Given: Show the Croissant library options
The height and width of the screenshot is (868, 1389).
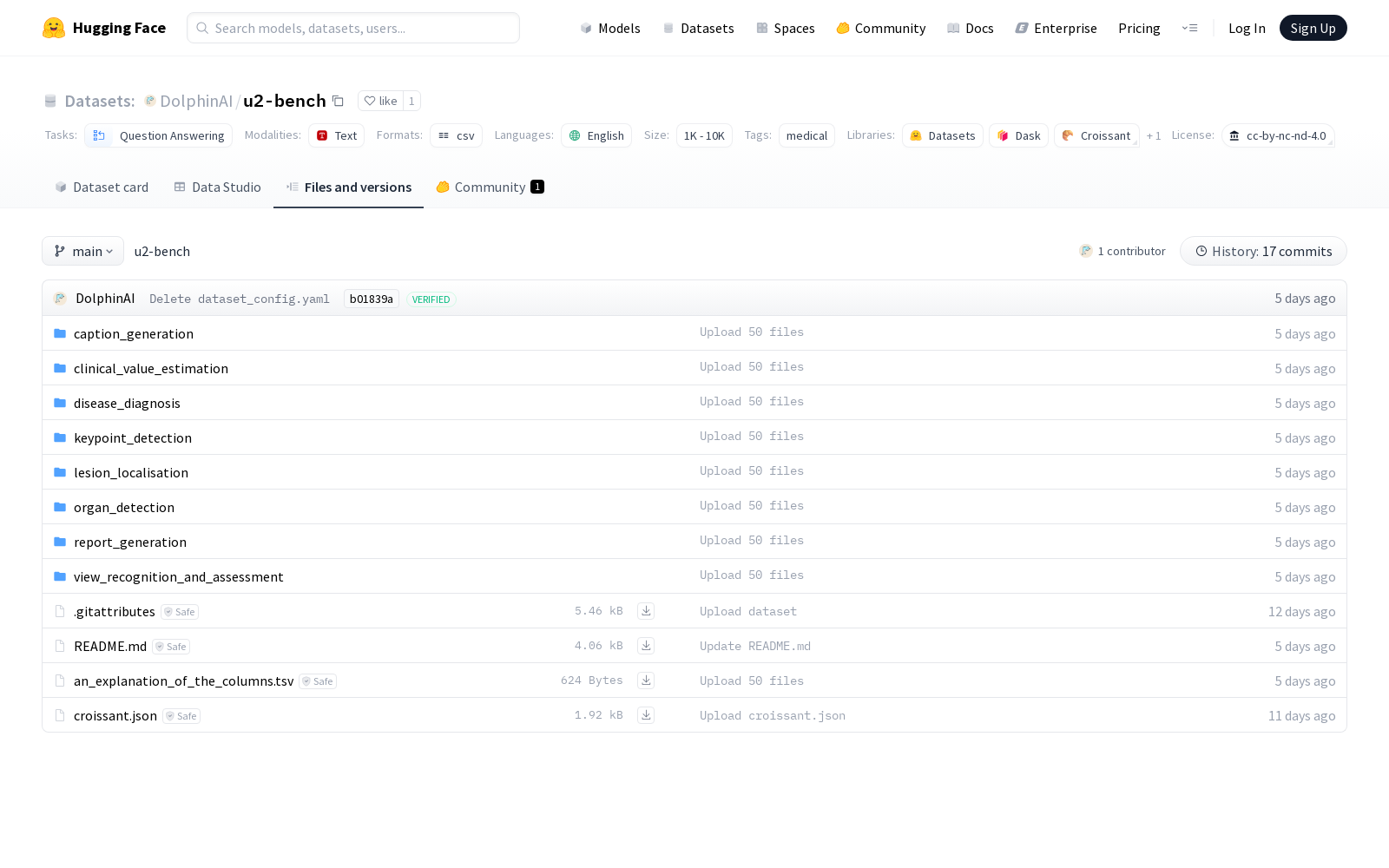Looking at the screenshot, I should [x=1096, y=136].
